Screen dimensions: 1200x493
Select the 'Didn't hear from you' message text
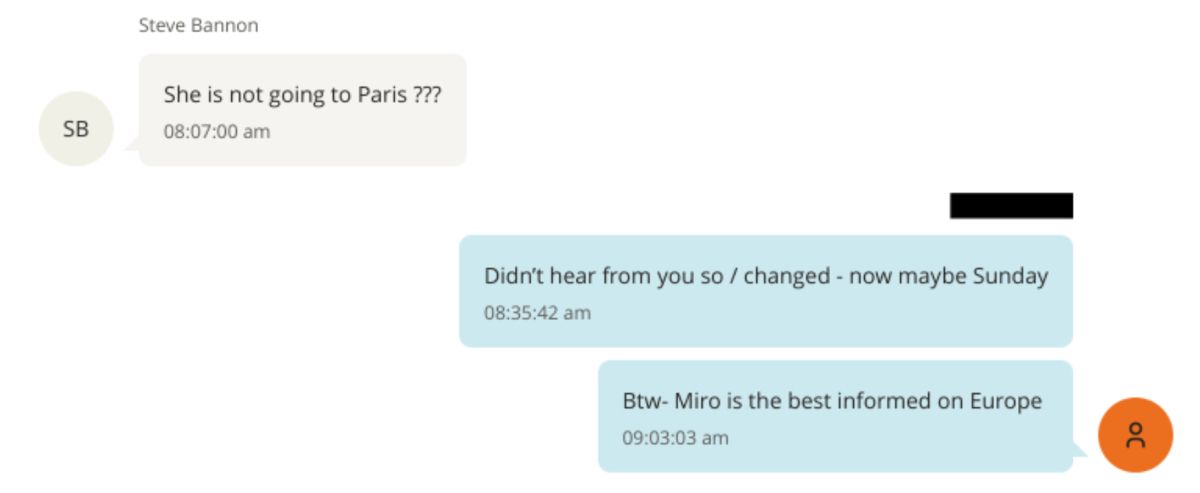coord(765,277)
